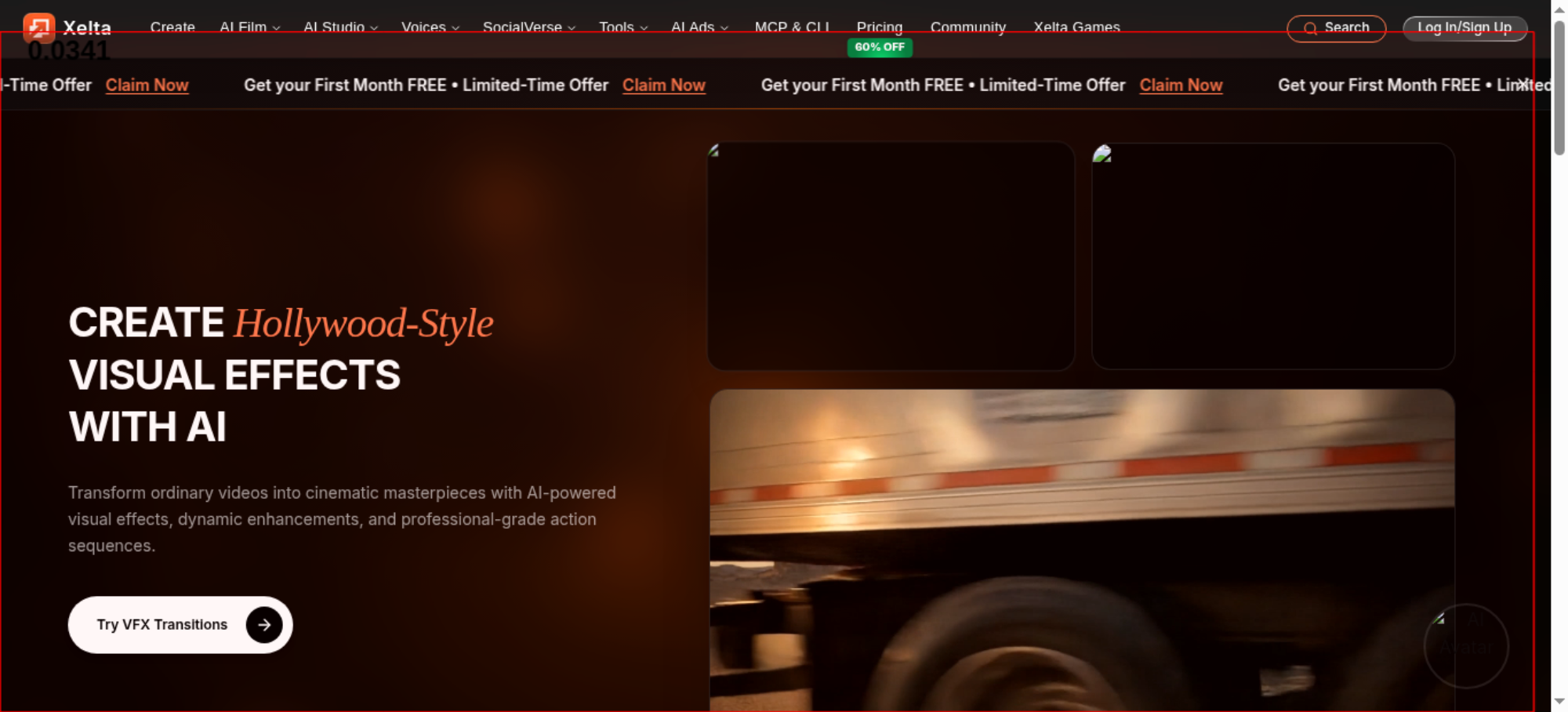Click the Try VFX Transitions button
The width and height of the screenshot is (1568, 712).
180,625
